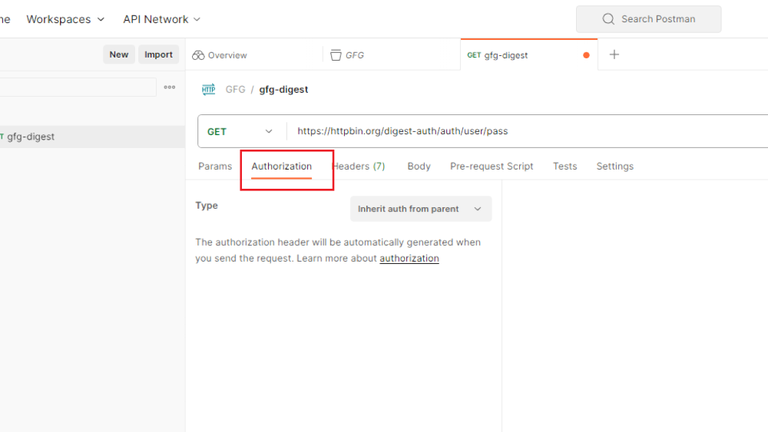Click the Import button
Viewport: 768px width, 432px height.
[x=158, y=54]
